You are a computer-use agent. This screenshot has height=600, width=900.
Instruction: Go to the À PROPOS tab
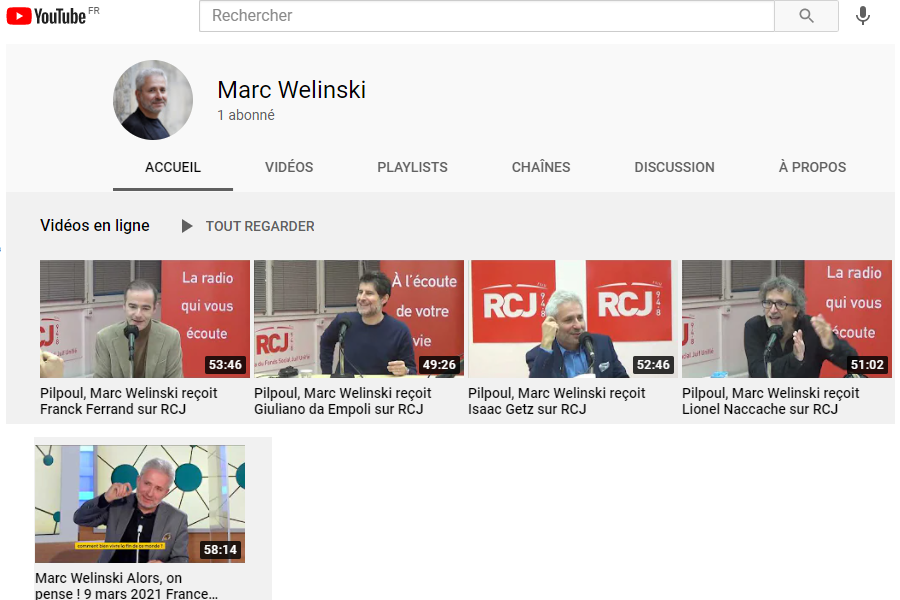coord(810,167)
